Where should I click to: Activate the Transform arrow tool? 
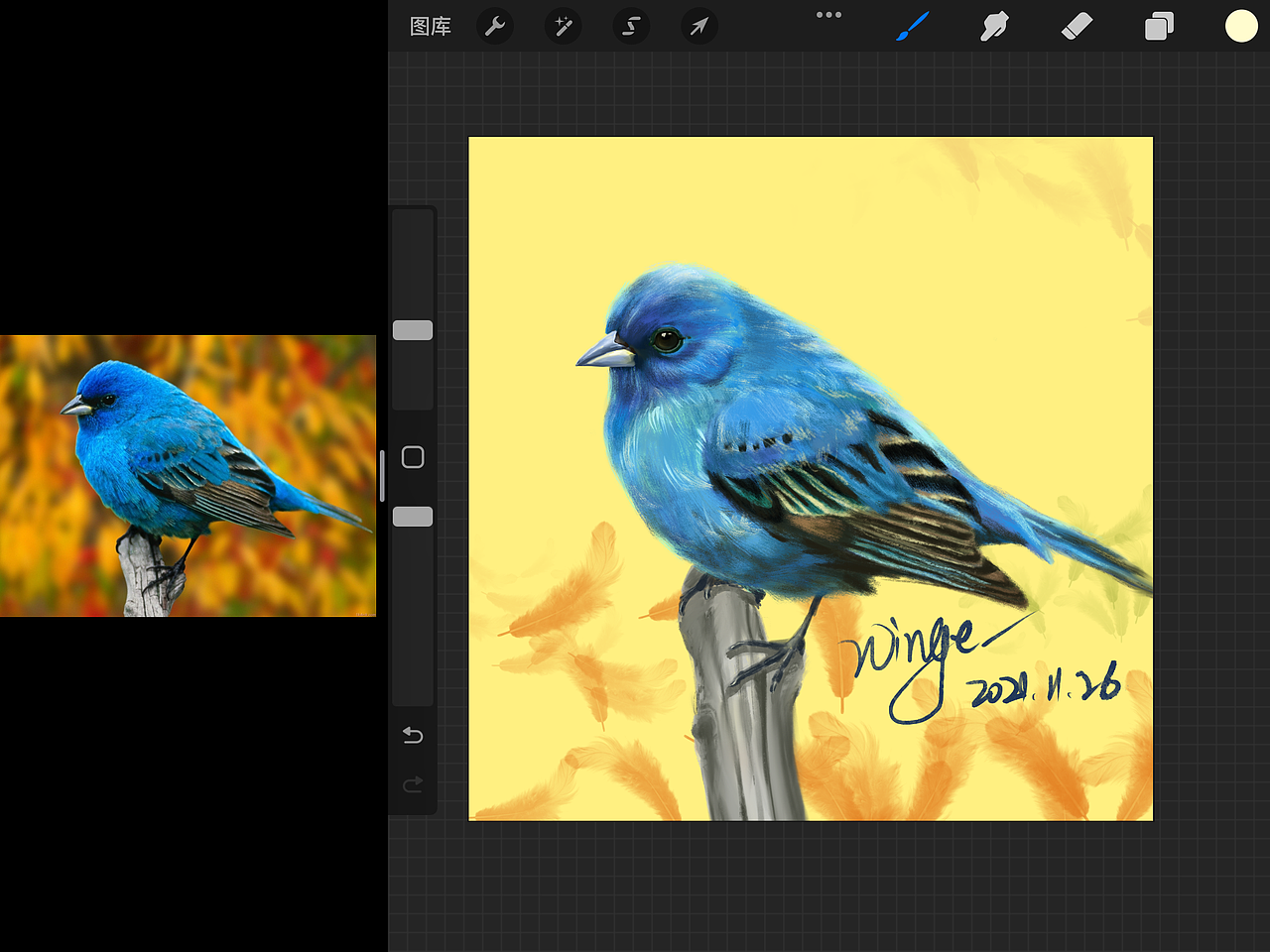(x=698, y=27)
